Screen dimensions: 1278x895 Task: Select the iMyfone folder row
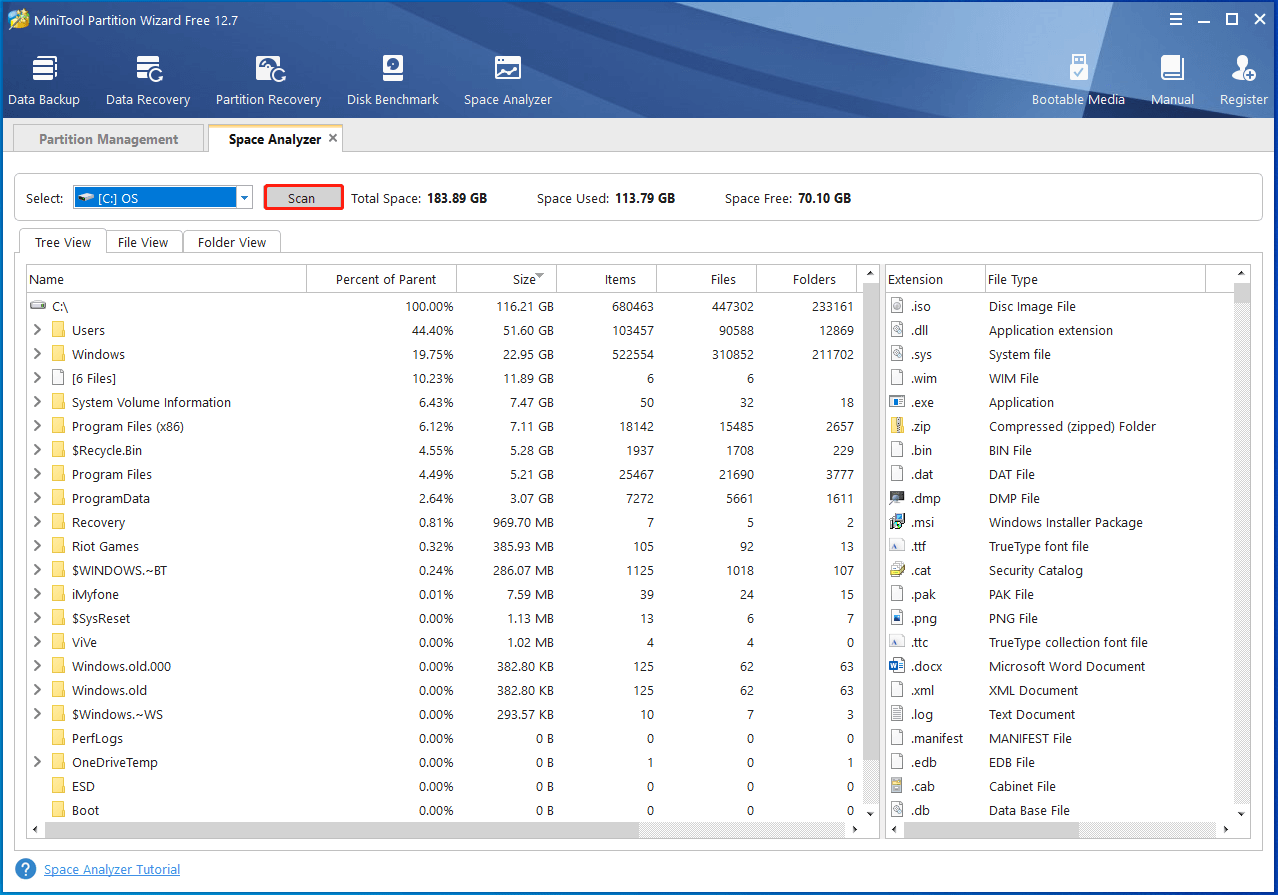click(x=444, y=594)
